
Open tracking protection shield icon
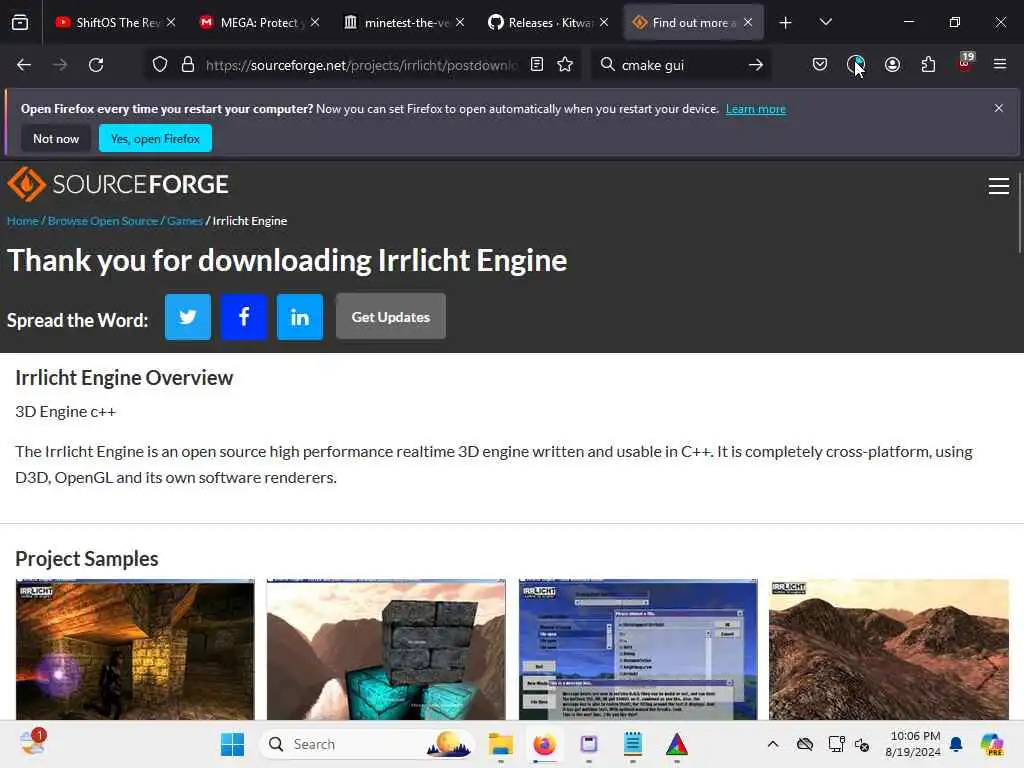pos(160,65)
